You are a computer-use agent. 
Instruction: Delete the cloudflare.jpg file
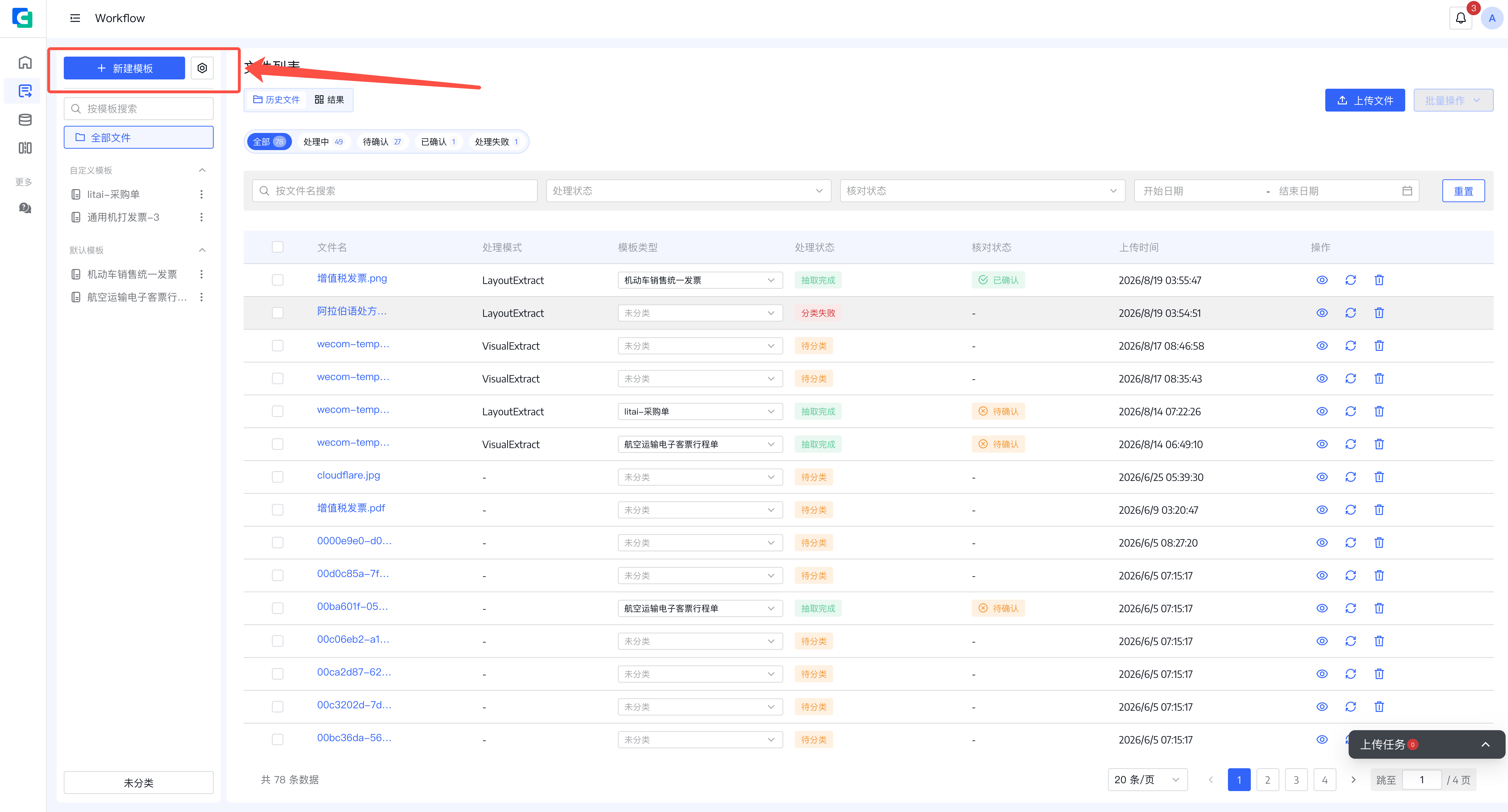click(x=1379, y=477)
